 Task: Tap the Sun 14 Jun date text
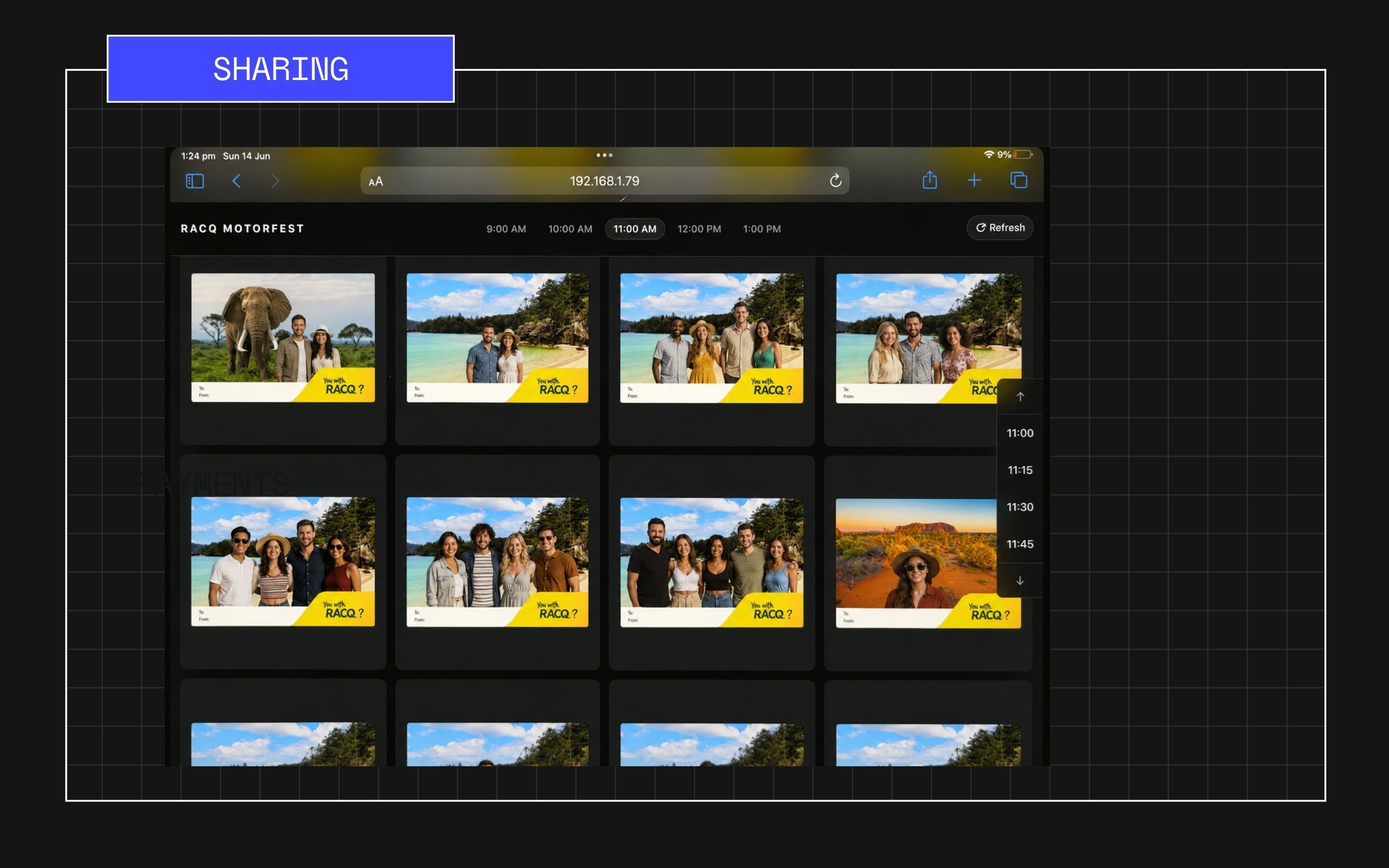coord(246,156)
